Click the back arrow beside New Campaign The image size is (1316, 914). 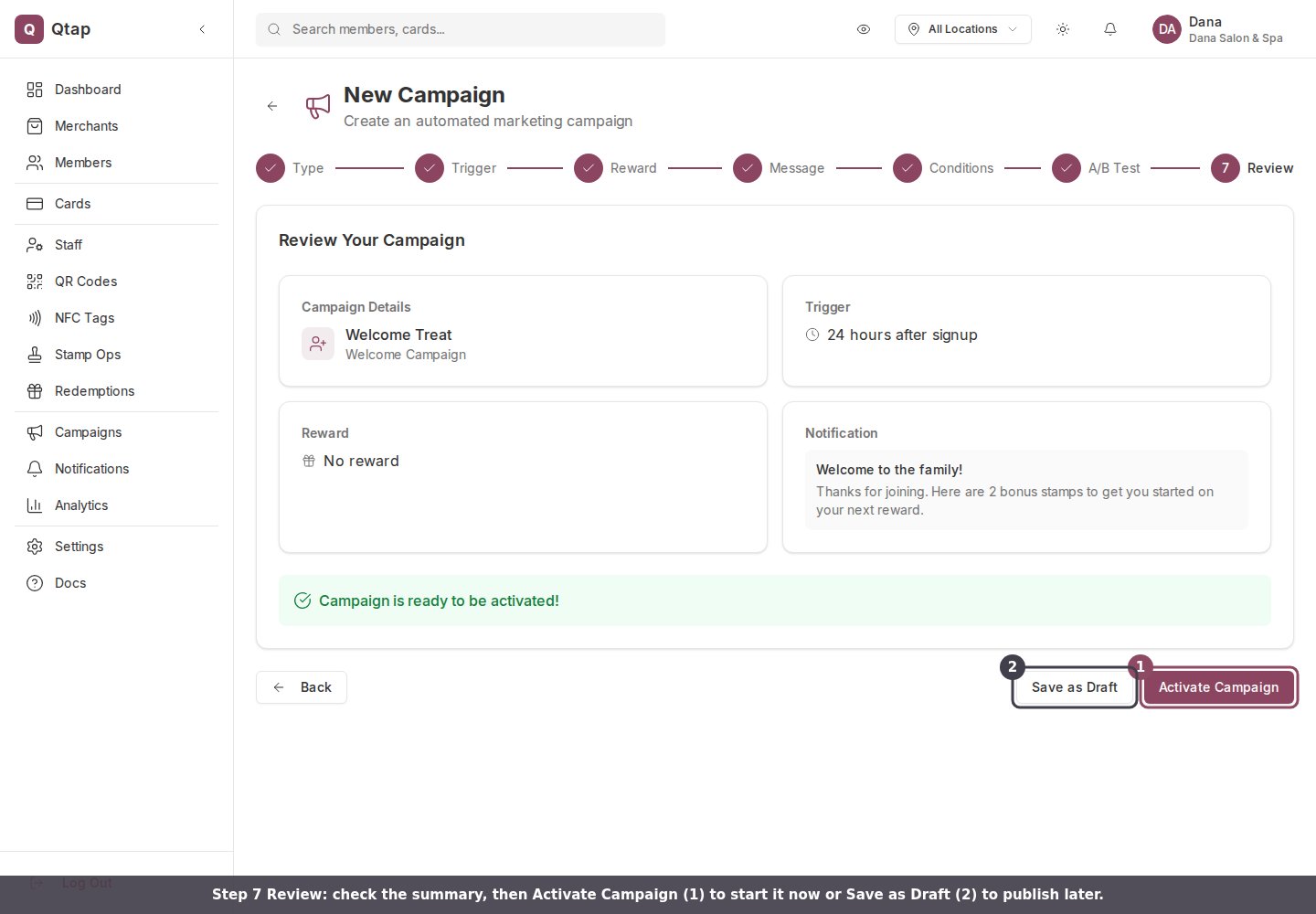pyautogui.click(x=272, y=106)
